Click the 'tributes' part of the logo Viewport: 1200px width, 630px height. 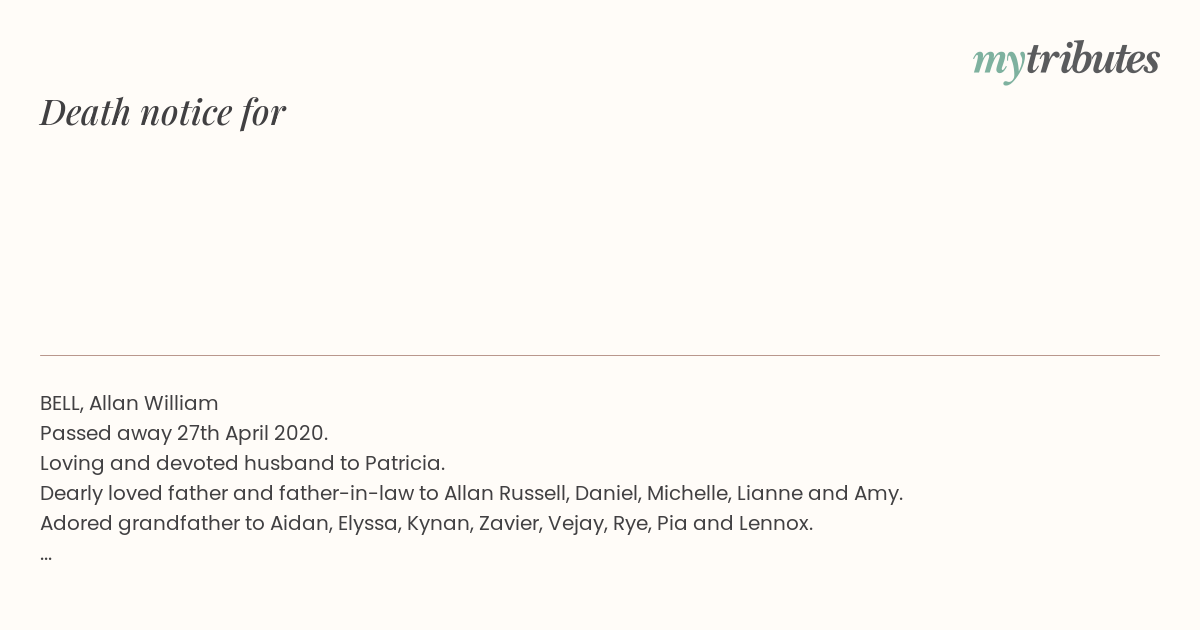[1093, 59]
